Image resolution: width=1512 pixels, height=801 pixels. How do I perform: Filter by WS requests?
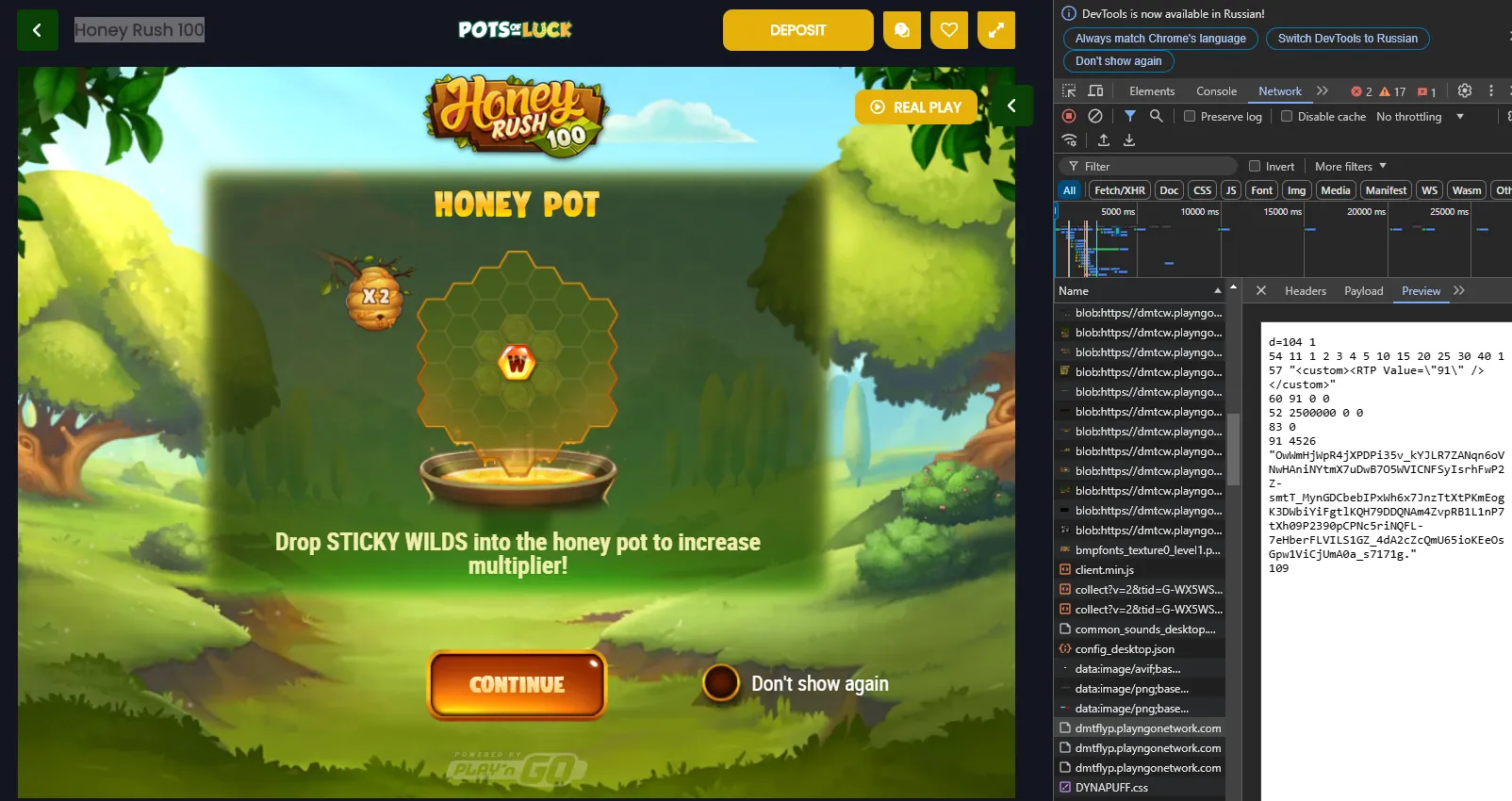click(1429, 190)
